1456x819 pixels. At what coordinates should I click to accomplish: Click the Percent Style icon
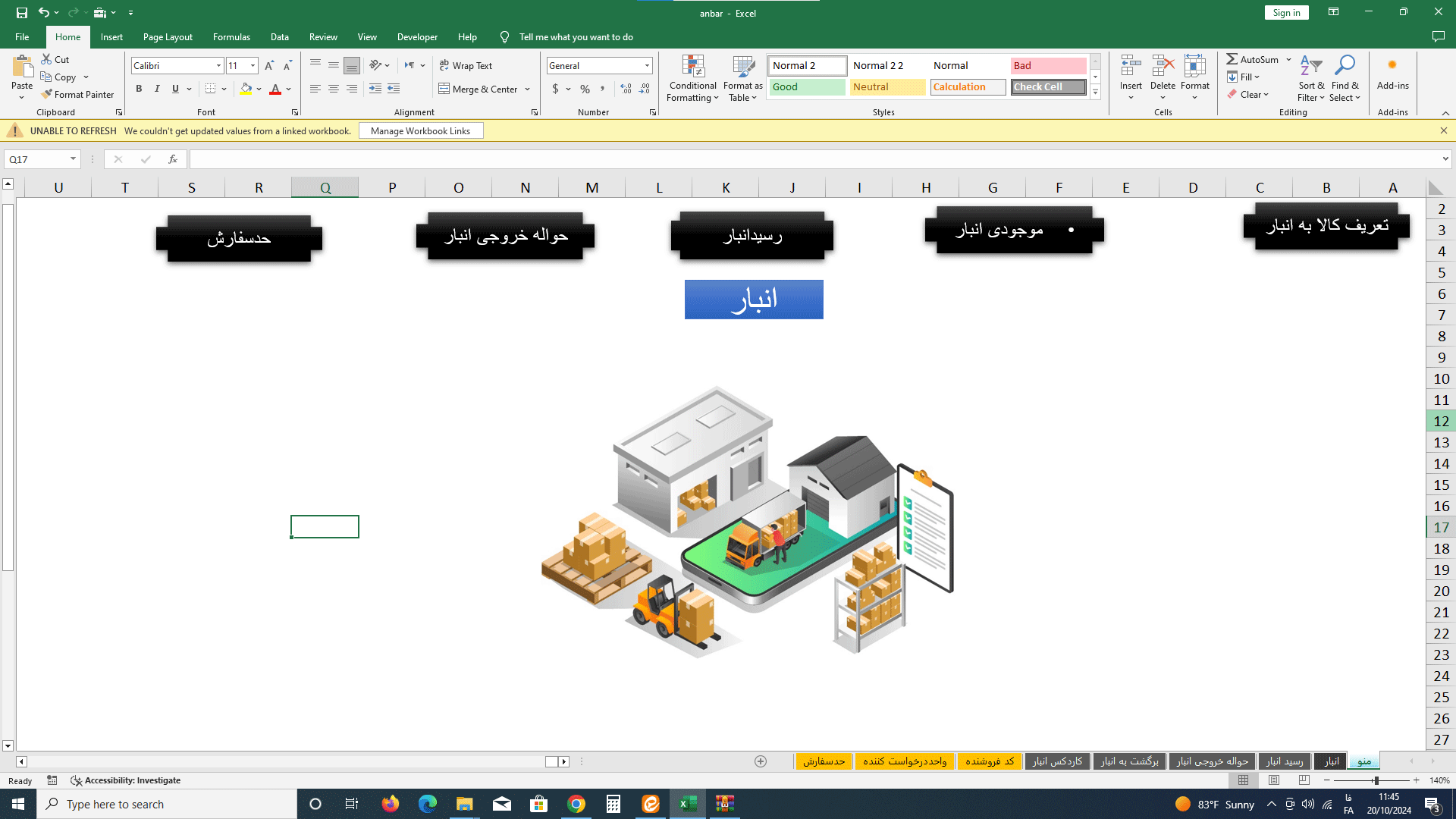point(585,89)
